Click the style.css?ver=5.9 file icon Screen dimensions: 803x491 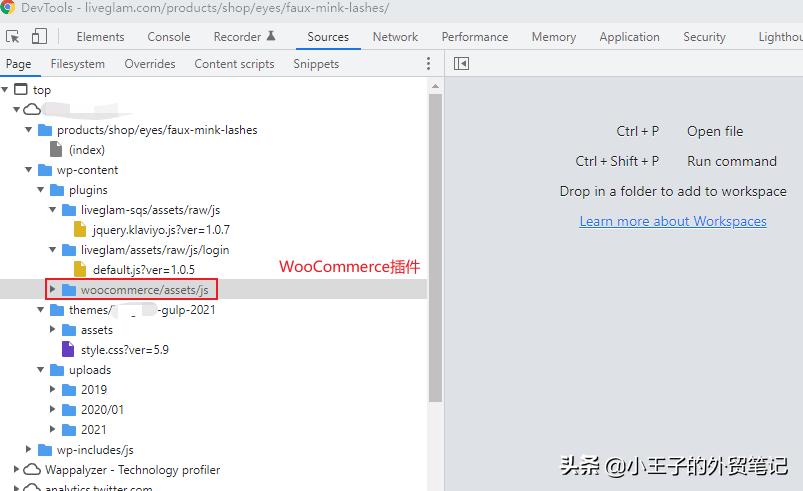click(x=68, y=350)
